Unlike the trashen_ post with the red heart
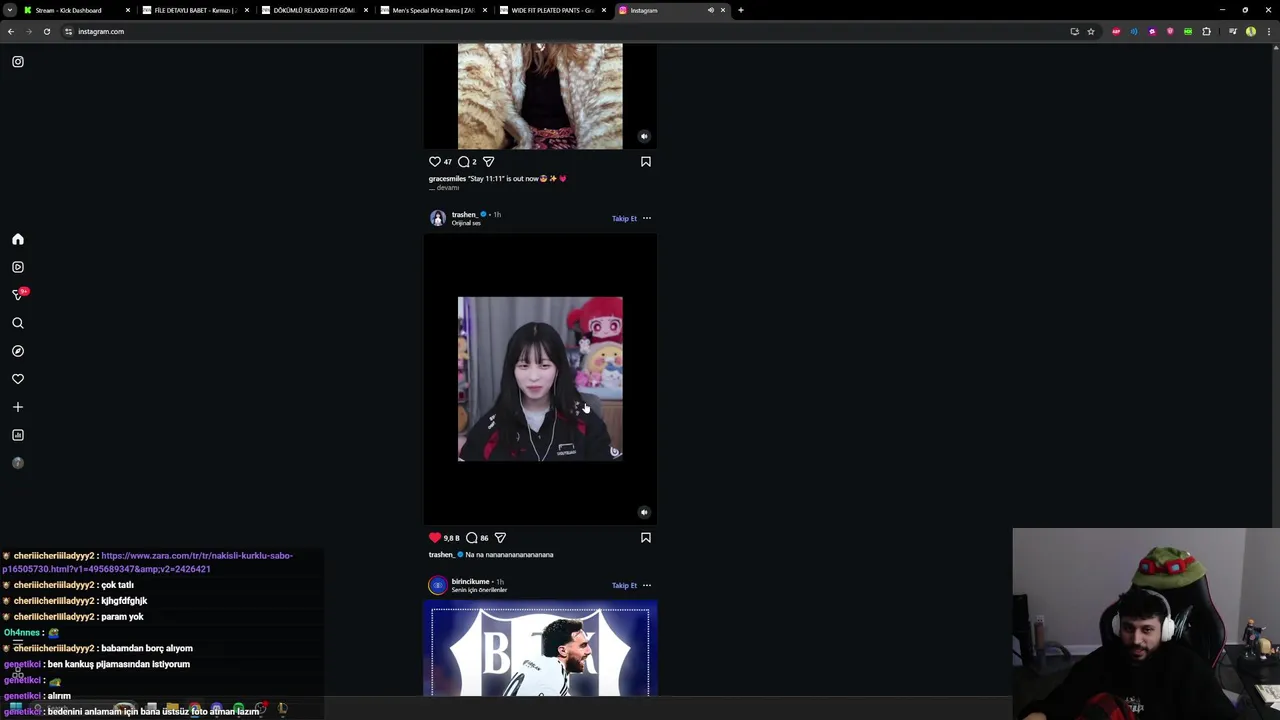 435,538
